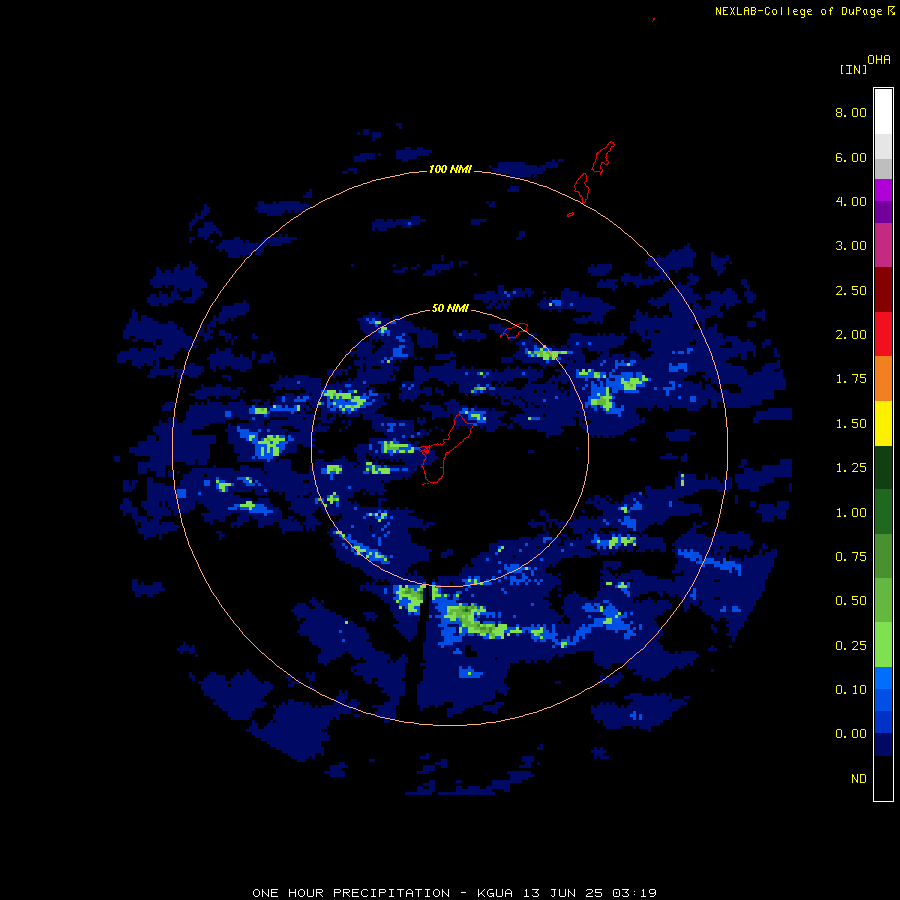This screenshot has height=900, width=900.
Task: Click the OHA product label above legend
Action: [879, 60]
